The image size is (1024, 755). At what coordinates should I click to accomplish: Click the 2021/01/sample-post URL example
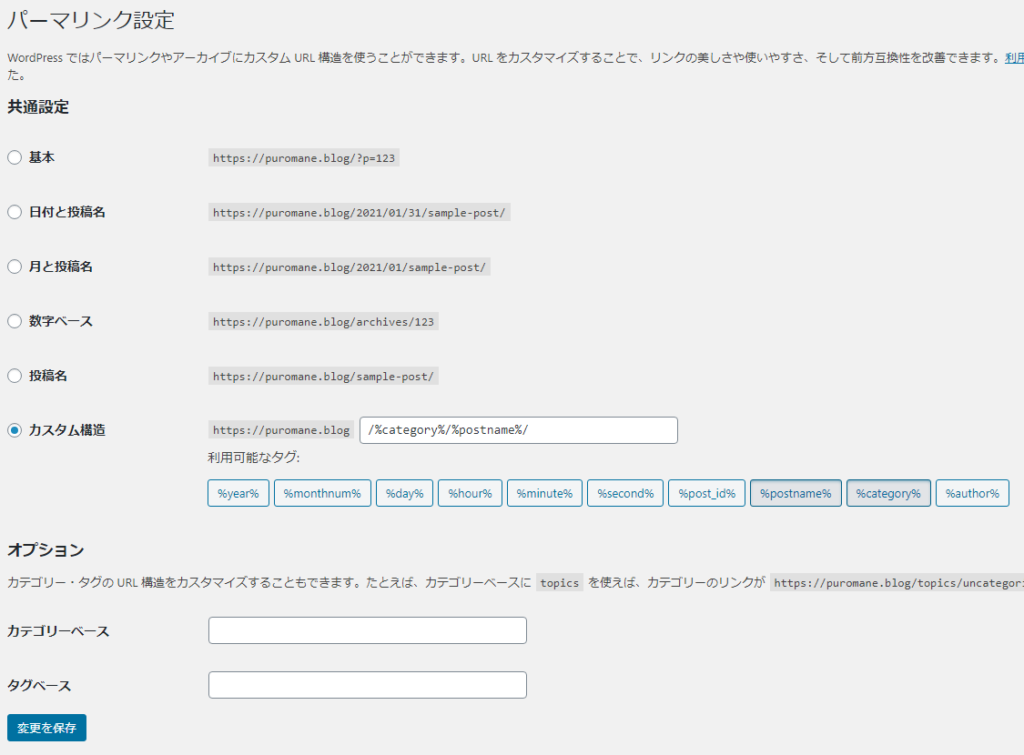tap(349, 267)
